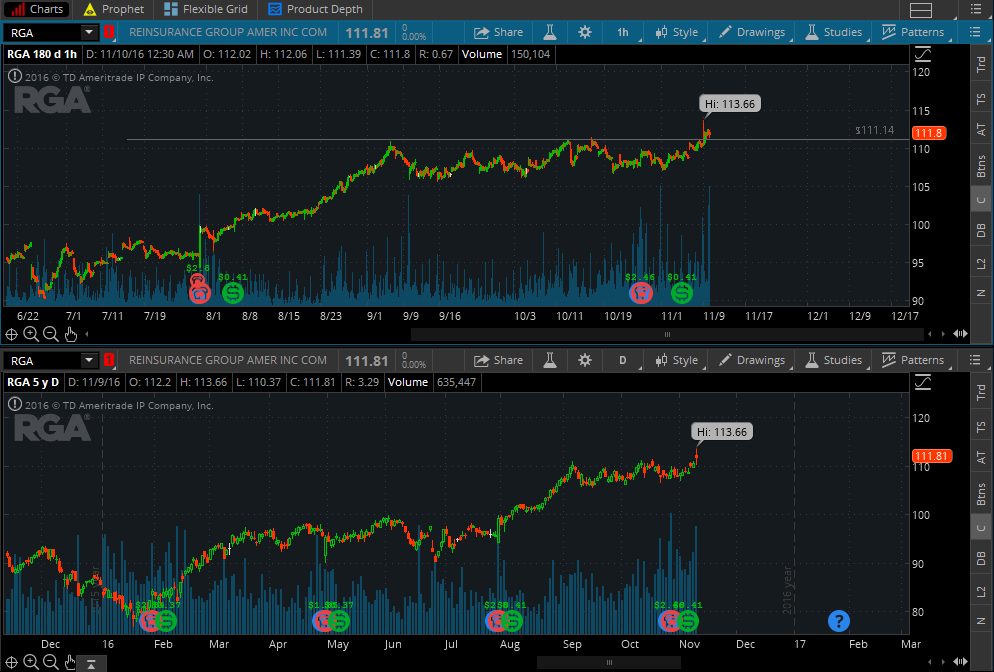Open the list menu icon in upper chart toolbar
The image size is (994, 672).
coord(975,32)
